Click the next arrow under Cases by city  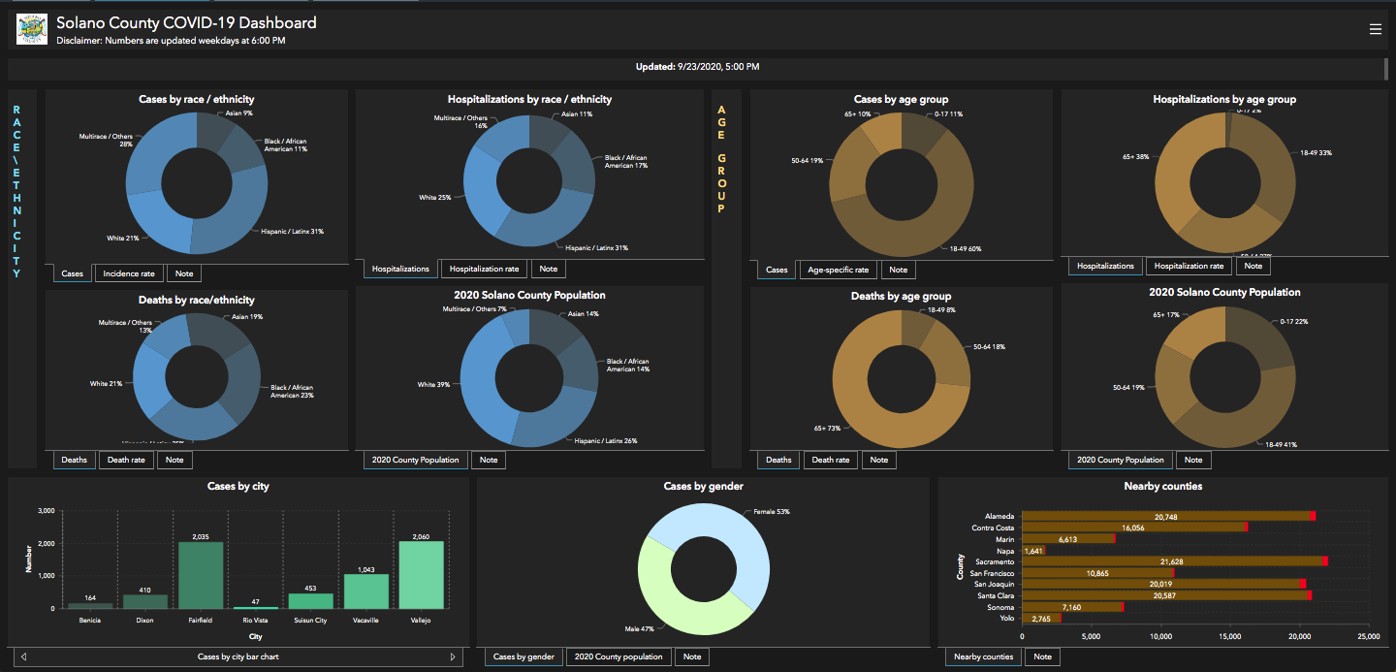click(x=453, y=657)
